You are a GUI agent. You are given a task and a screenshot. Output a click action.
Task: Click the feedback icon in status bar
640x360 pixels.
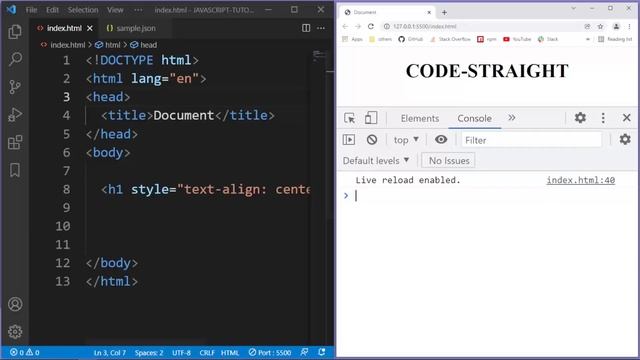[304, 352]
